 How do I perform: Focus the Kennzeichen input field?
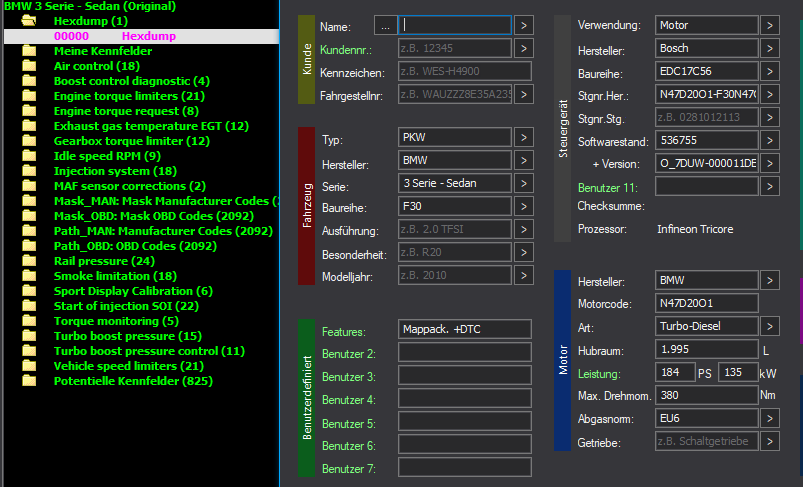click(464, 71)
